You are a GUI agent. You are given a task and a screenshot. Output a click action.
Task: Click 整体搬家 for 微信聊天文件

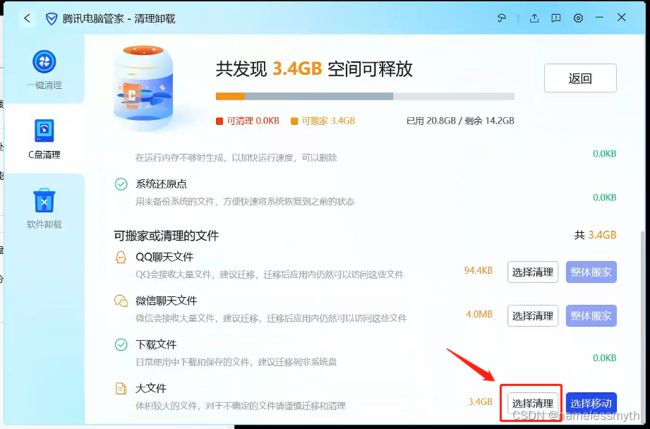[591, 316]
